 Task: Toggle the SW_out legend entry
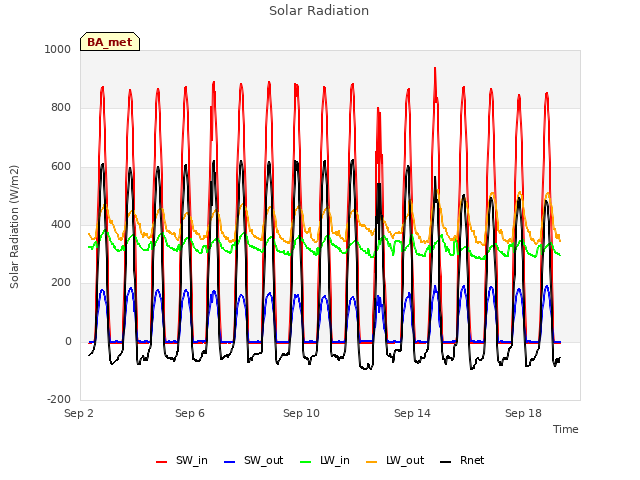click(x=253, y=460)
